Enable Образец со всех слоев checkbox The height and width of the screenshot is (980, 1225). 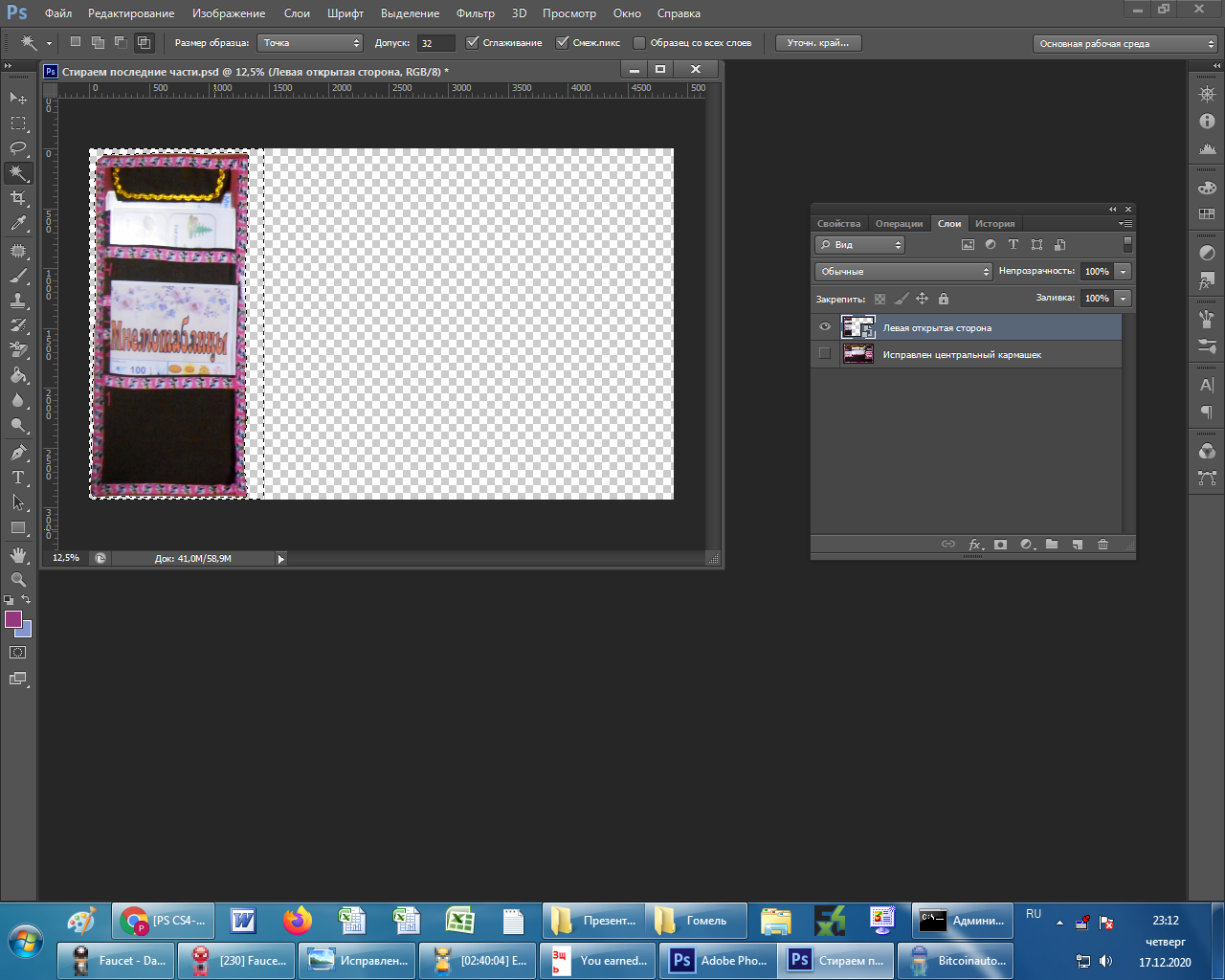pyautogui.click(x=639, y=43)
